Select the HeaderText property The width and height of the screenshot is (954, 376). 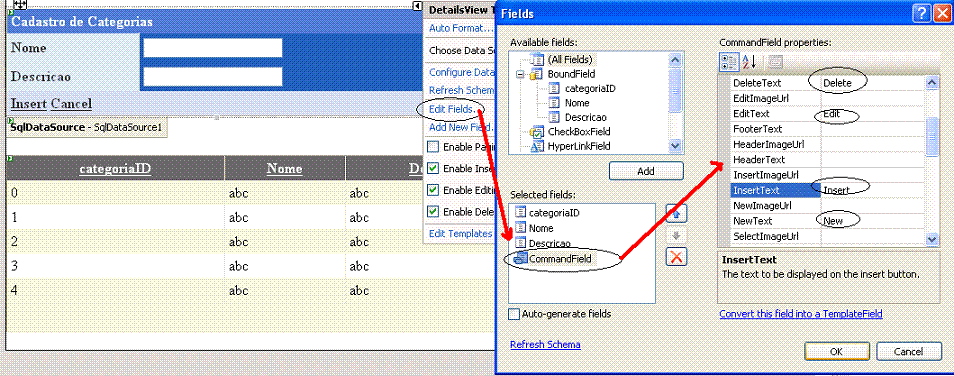[x=828, y=159]
